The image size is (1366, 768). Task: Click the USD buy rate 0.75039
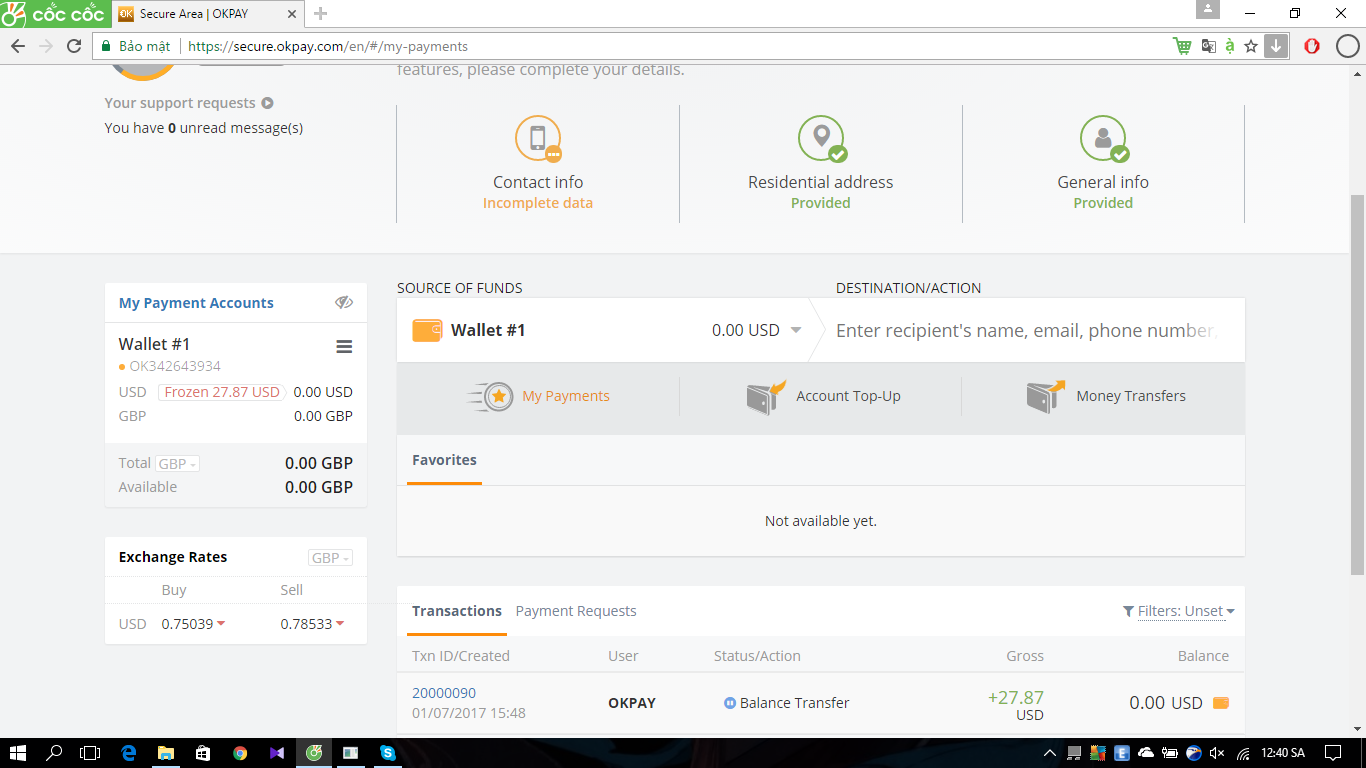[188, 624]
